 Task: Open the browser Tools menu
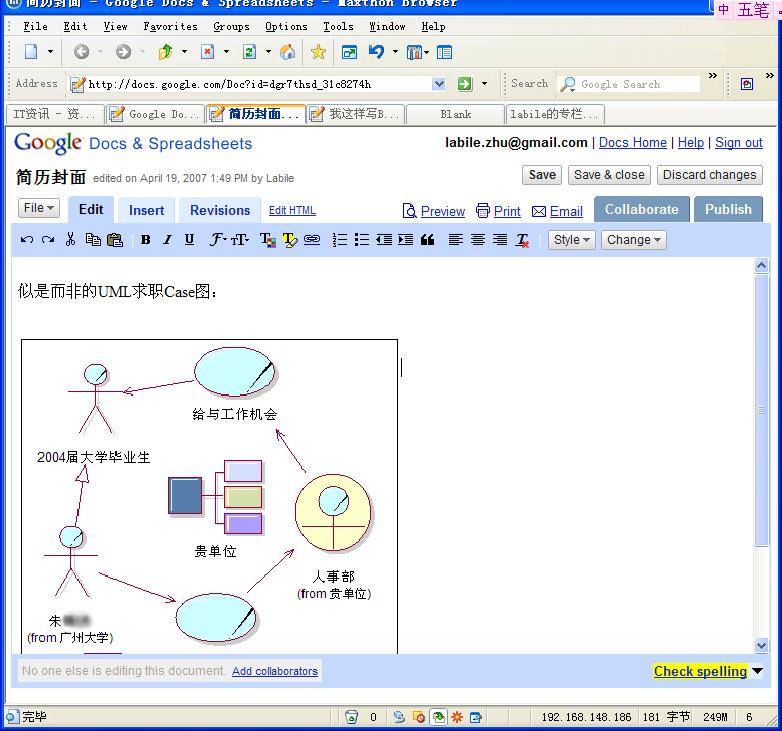(x=338, y=26)
